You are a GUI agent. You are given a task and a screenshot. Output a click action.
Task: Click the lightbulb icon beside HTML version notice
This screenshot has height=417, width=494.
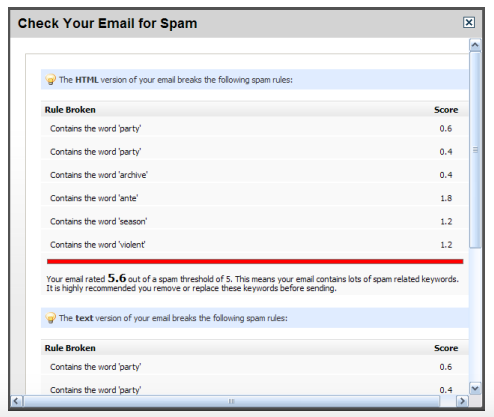tap(50, 80)
